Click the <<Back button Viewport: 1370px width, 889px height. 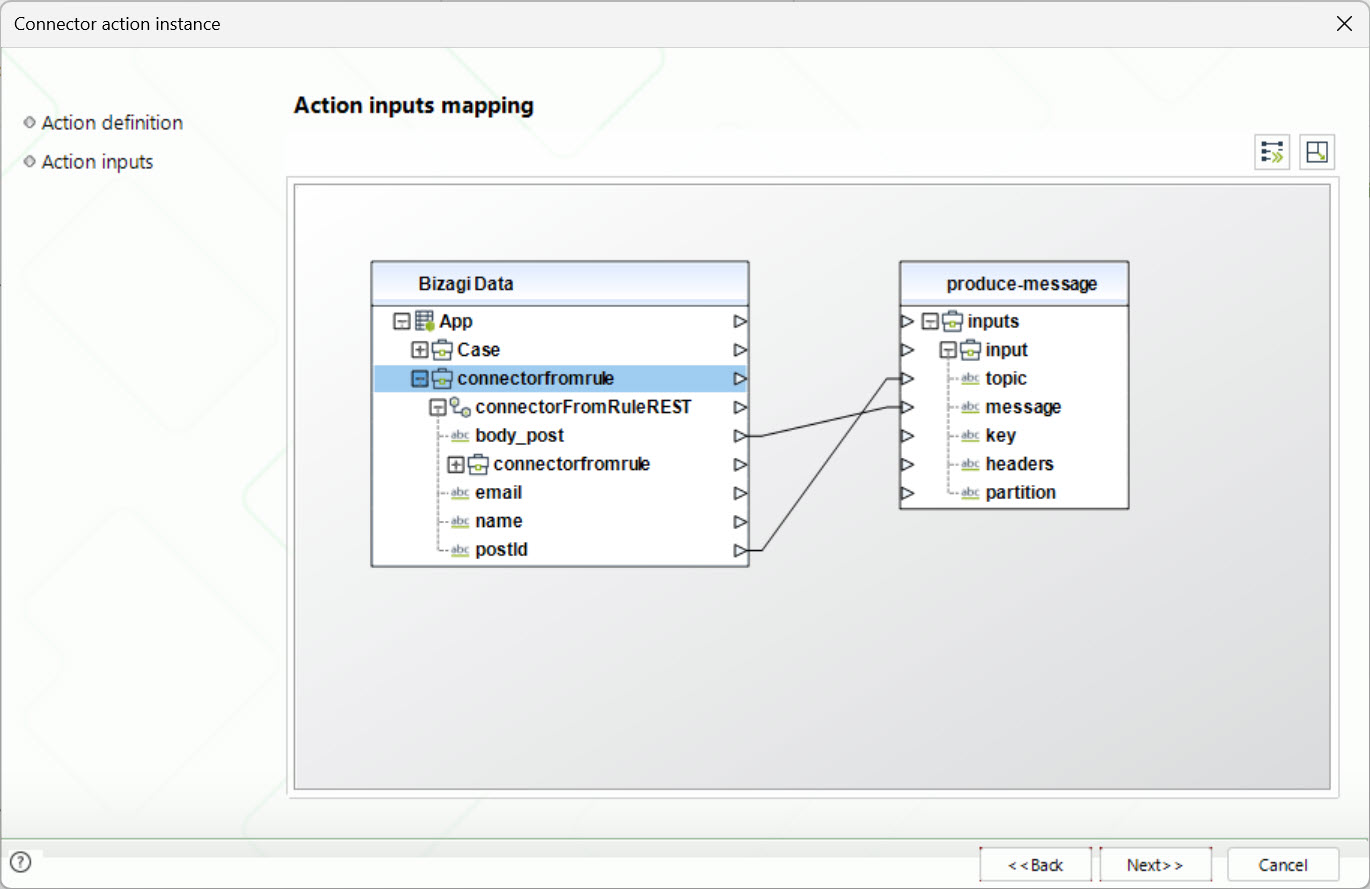tap(1035, 865)
